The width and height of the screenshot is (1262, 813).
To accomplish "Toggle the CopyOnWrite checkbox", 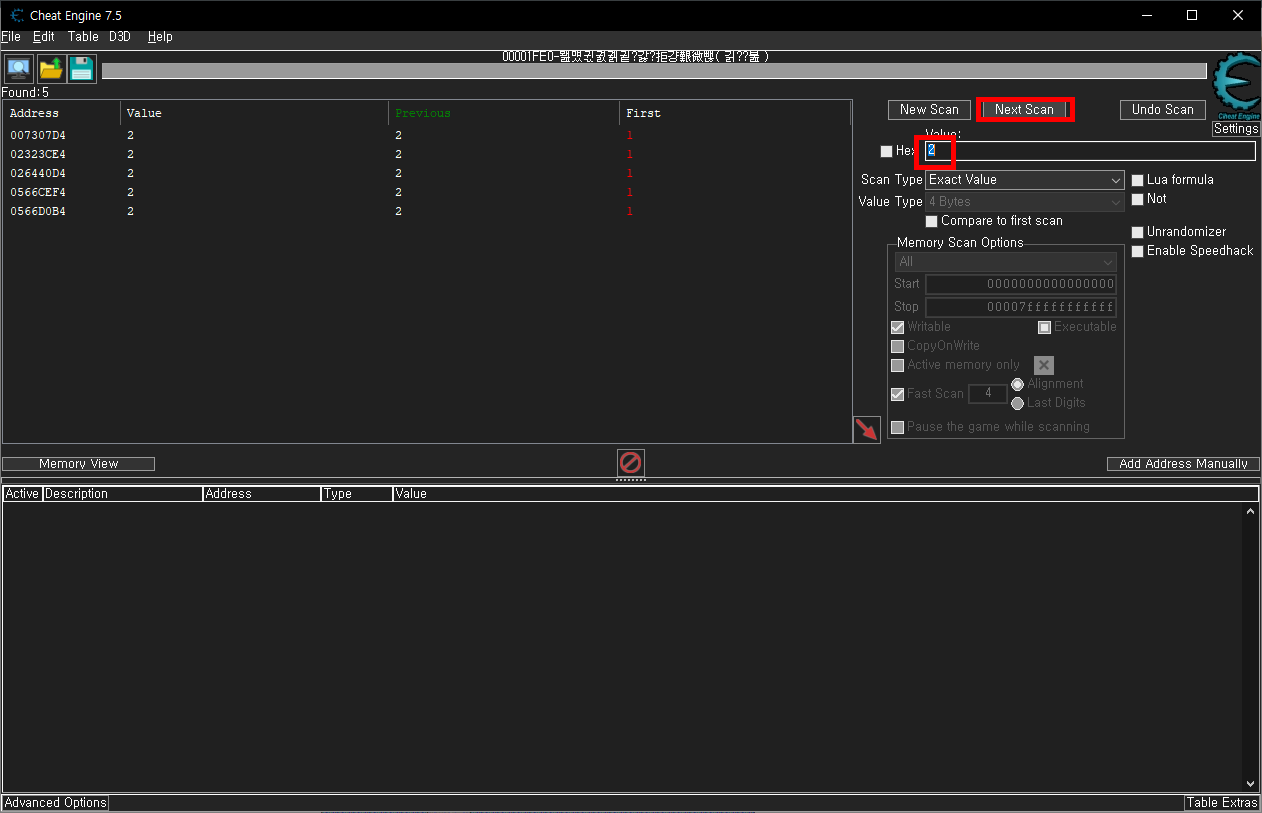I will [x=897, y=346].
